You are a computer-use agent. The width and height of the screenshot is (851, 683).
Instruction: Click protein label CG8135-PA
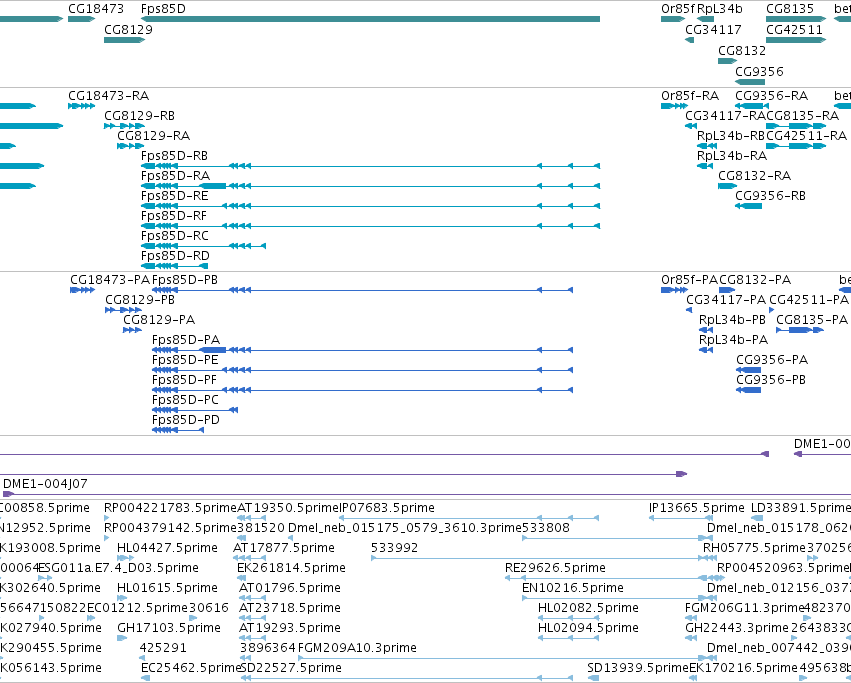pyautogui.click(x=812, y=320)
